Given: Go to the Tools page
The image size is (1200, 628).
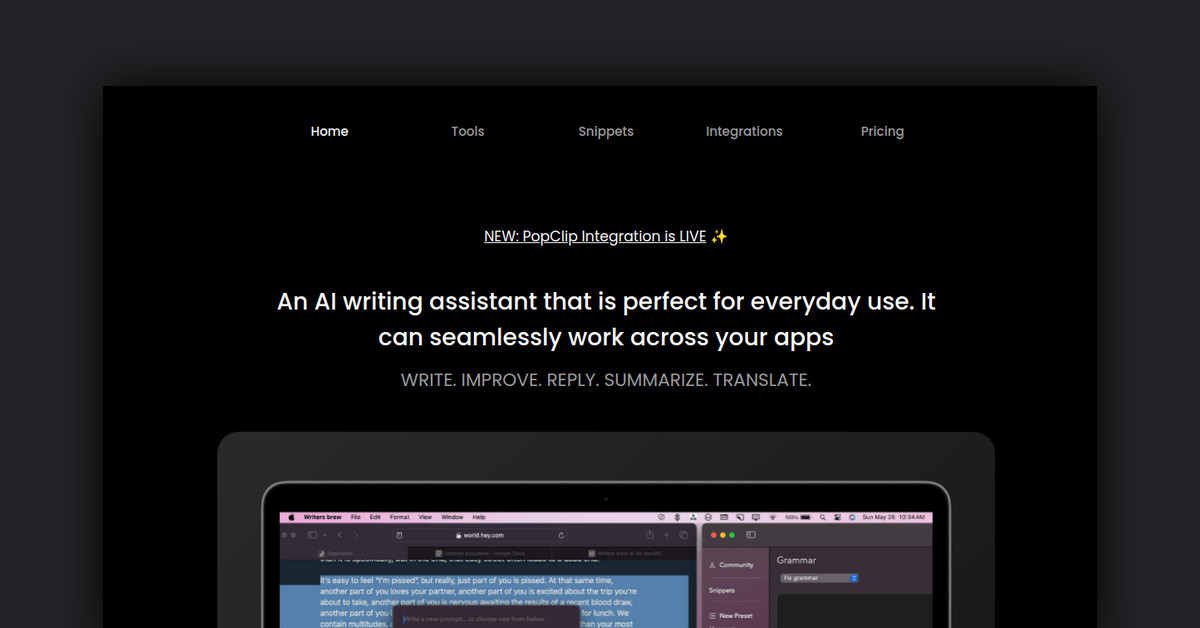Looking at the screenshot, I should pos(467,131).
